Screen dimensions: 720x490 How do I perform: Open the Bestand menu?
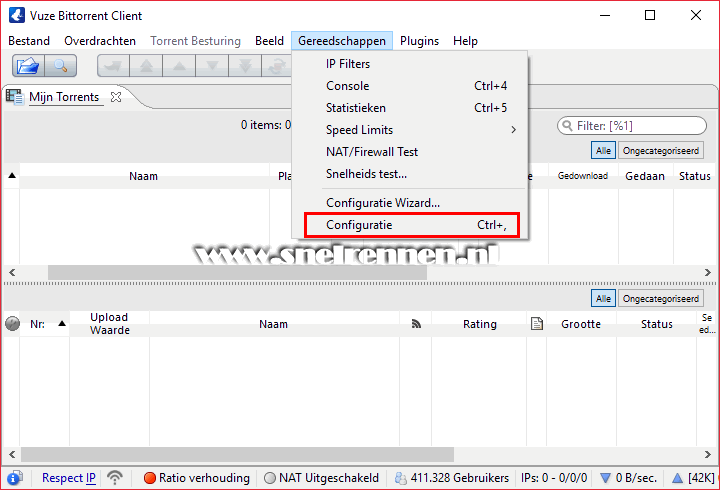(29, 41)
